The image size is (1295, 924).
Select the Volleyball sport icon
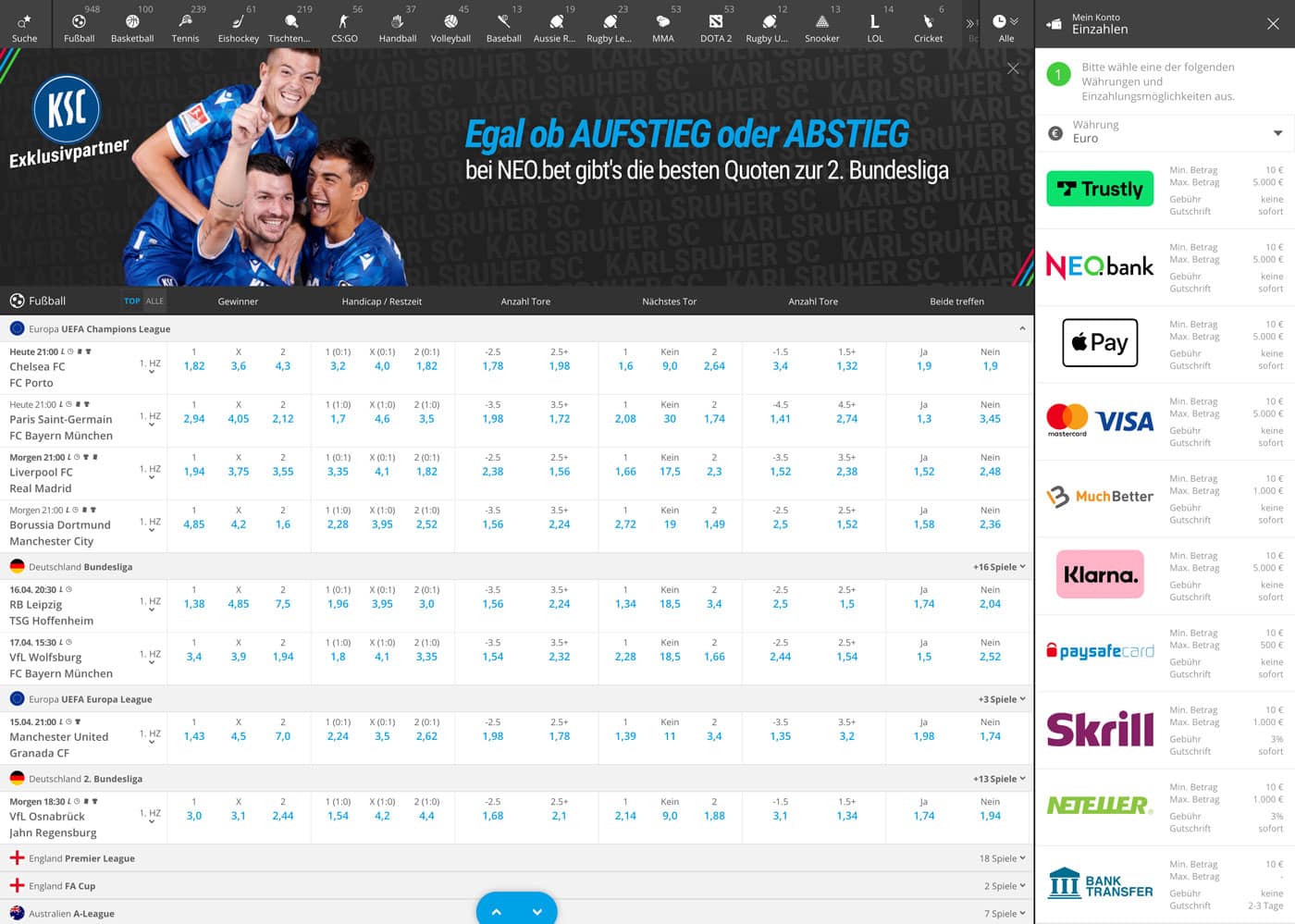(450, 22)
